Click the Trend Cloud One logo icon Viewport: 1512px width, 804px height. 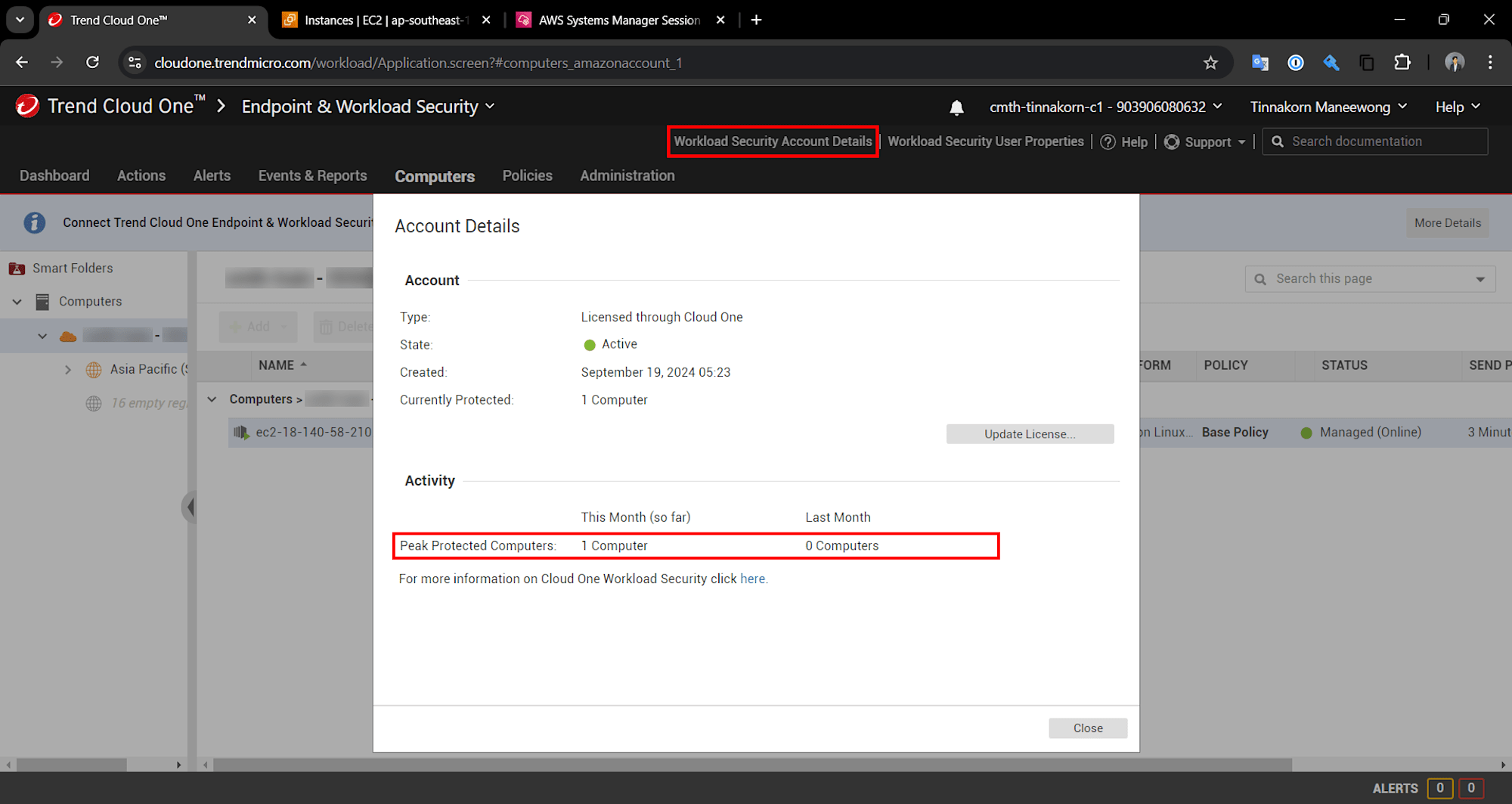(27, 106)
